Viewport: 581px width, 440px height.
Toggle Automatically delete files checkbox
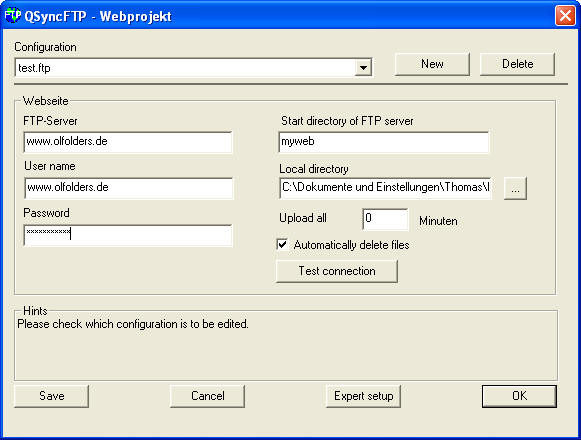pyautogui.click(x=282, y=245)
